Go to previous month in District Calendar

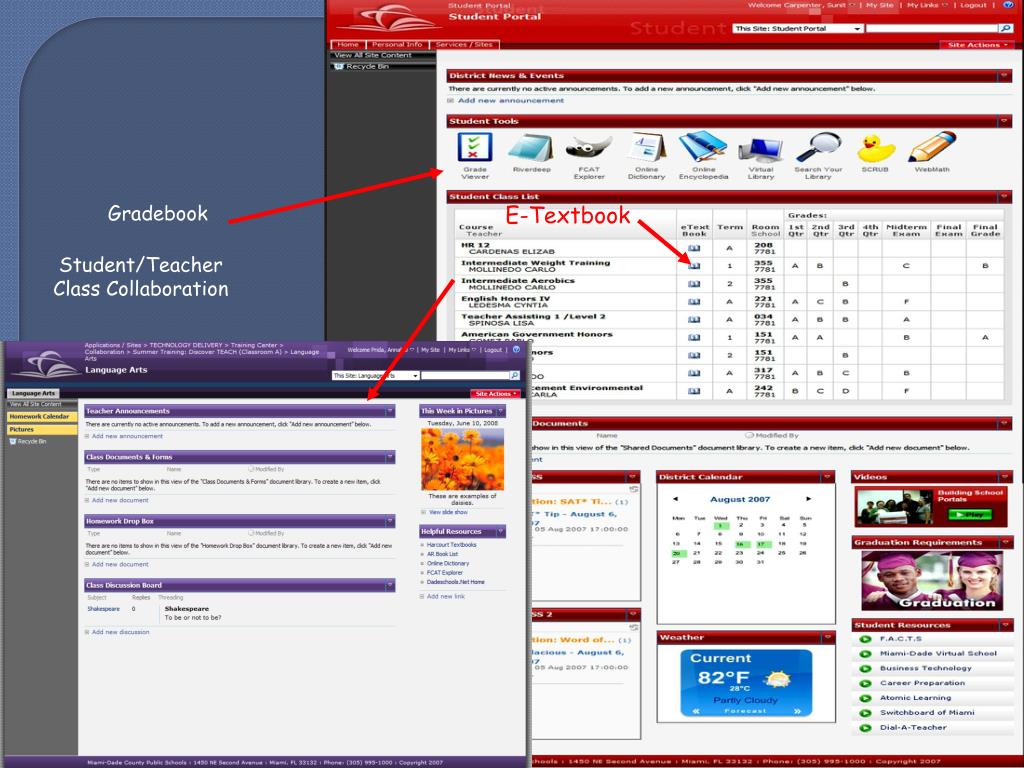coord(675,499)
